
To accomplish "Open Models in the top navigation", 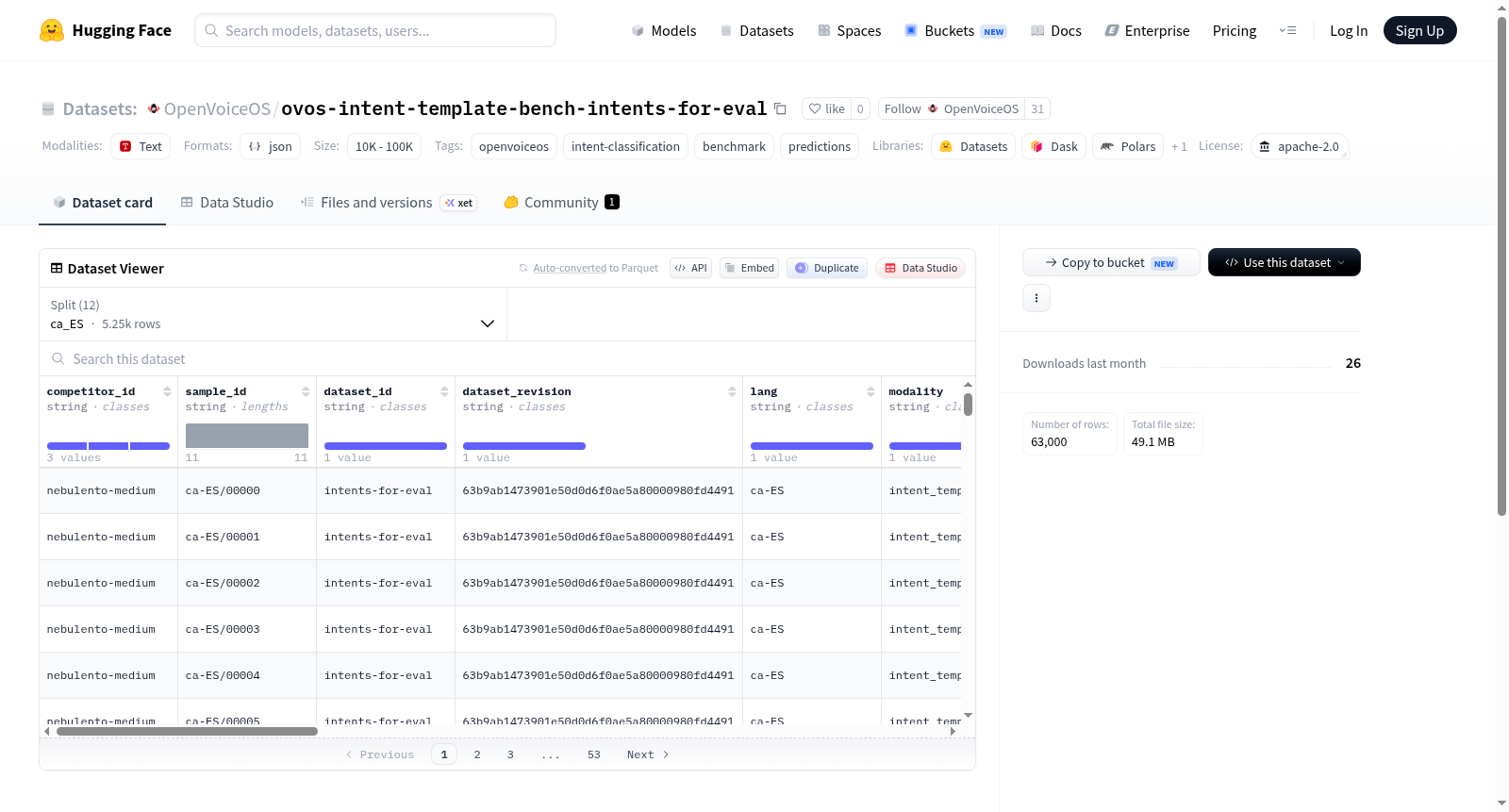I will tap(664, 30).
